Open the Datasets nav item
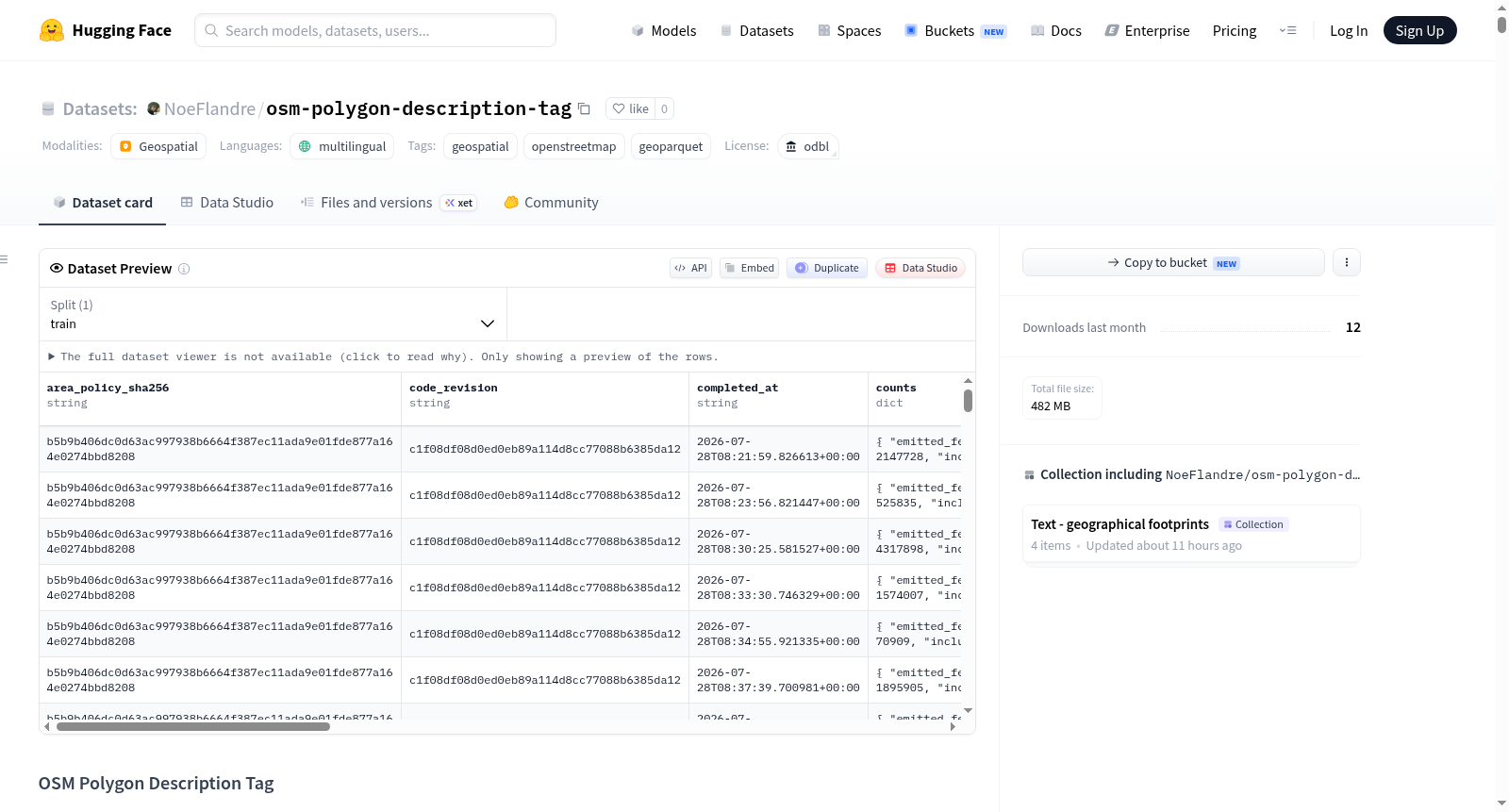 pos(757,30)
